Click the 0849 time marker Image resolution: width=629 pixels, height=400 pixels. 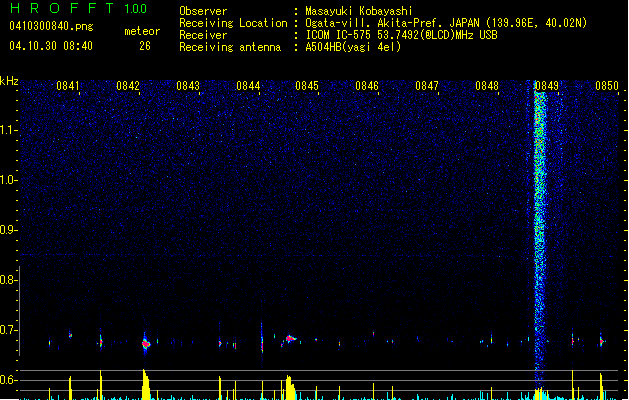pyautogui.click(x=547, y=86)
